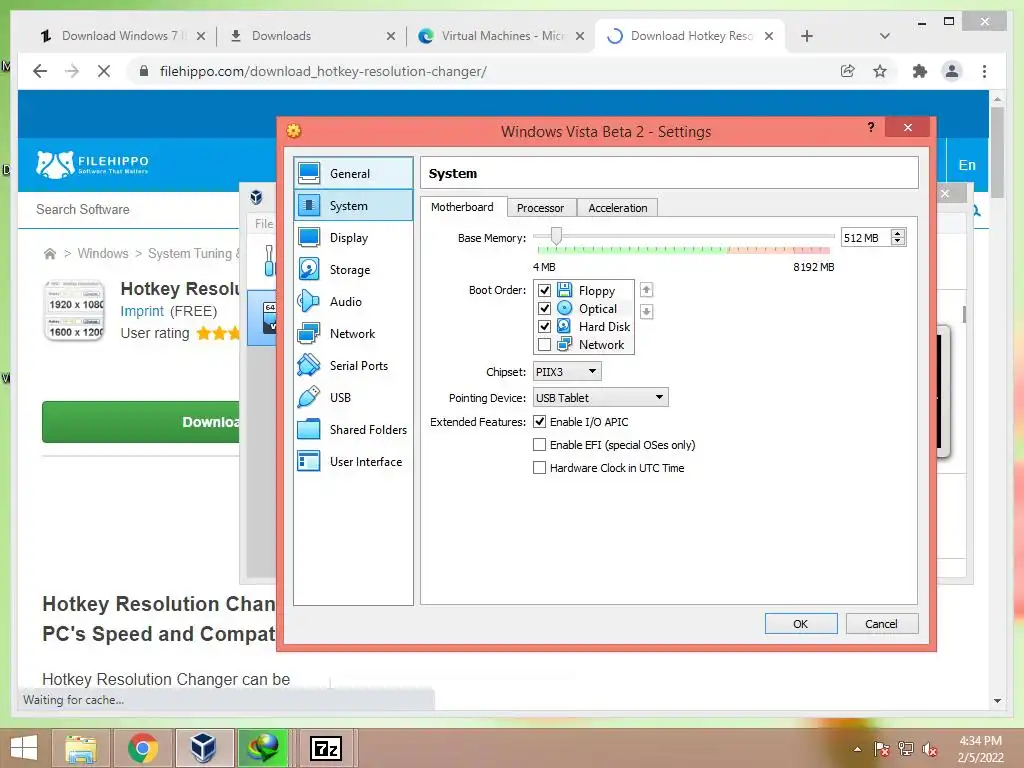Open the System Tuning breadcrumb link
The image size is (1024, 768).
click(194, 253)
